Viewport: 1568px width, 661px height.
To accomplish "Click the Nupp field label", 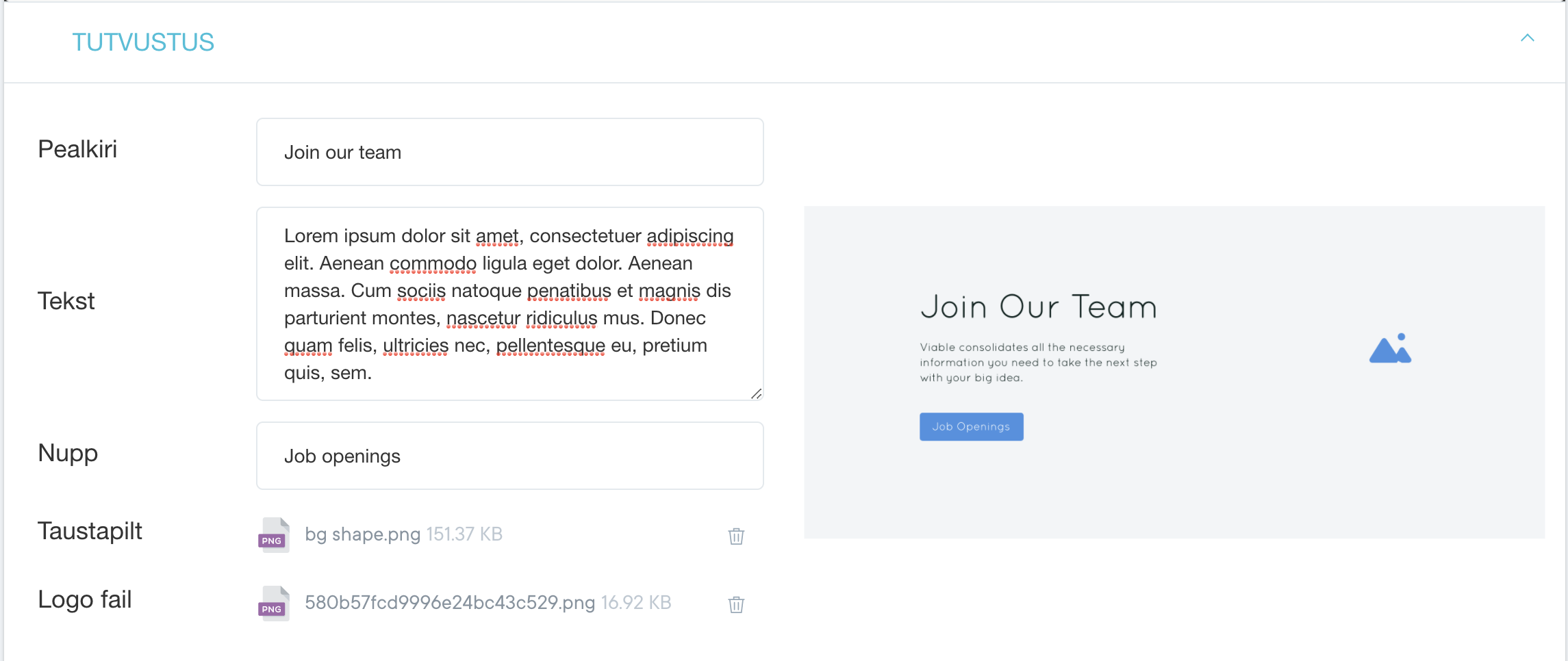I will (68, 453).
